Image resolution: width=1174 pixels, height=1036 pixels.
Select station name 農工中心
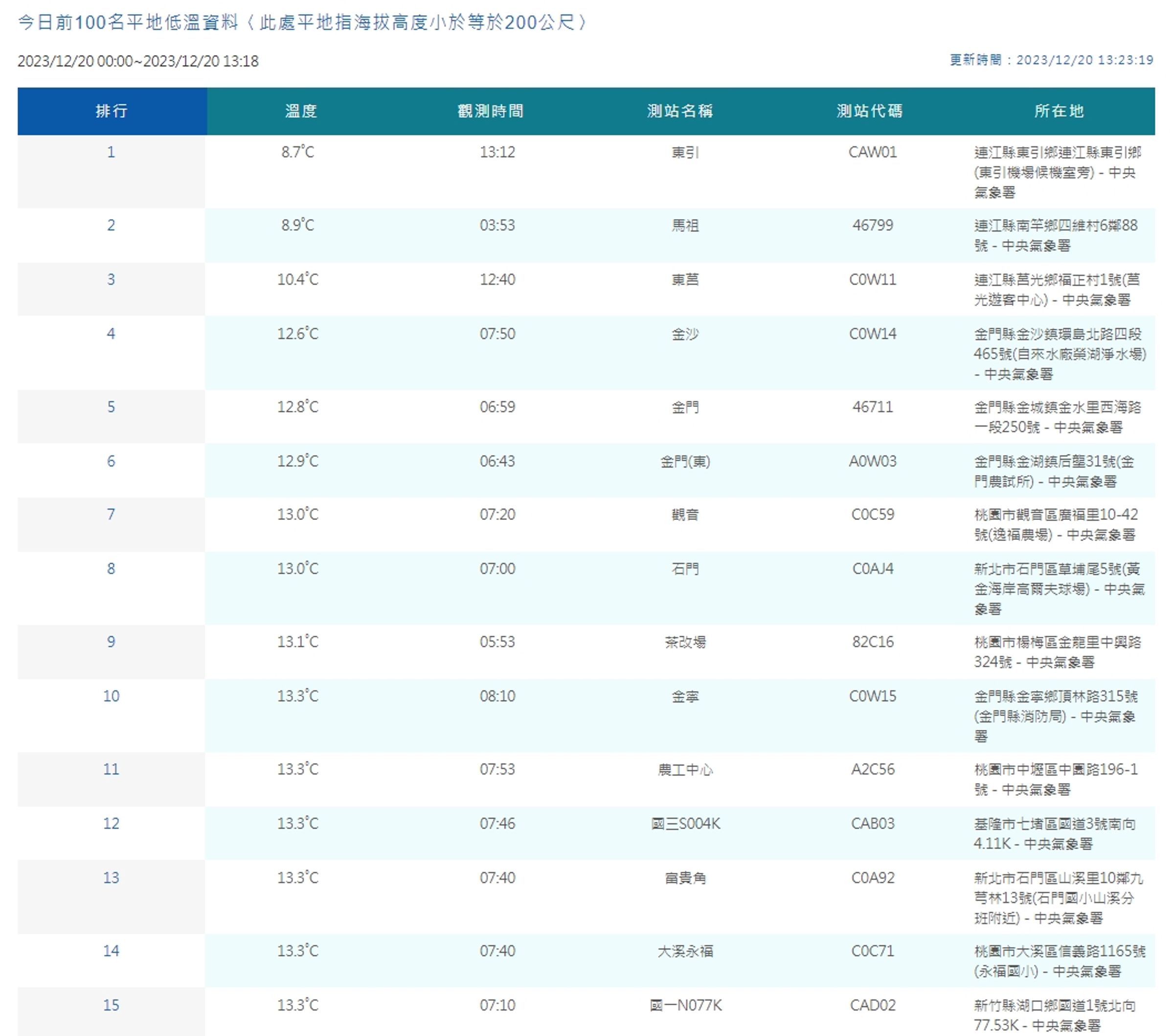(x=685, y=769)
